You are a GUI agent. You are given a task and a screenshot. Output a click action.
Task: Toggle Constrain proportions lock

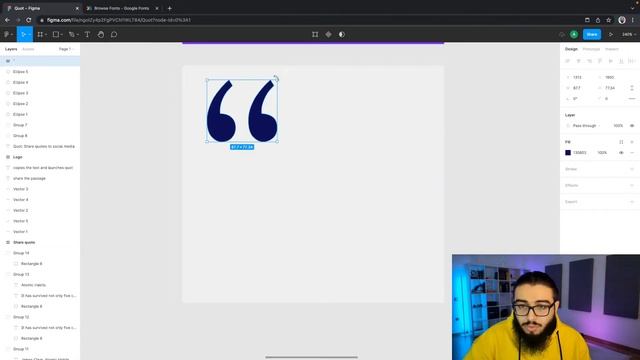point(632,88)
